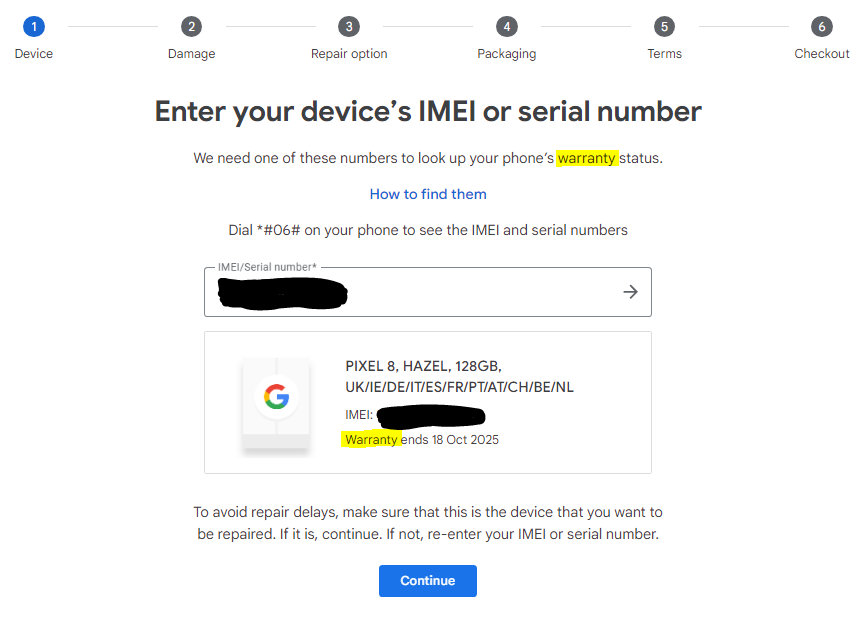Select the Packaging step label
Screen dimensions: 861x623
[507, 54]
